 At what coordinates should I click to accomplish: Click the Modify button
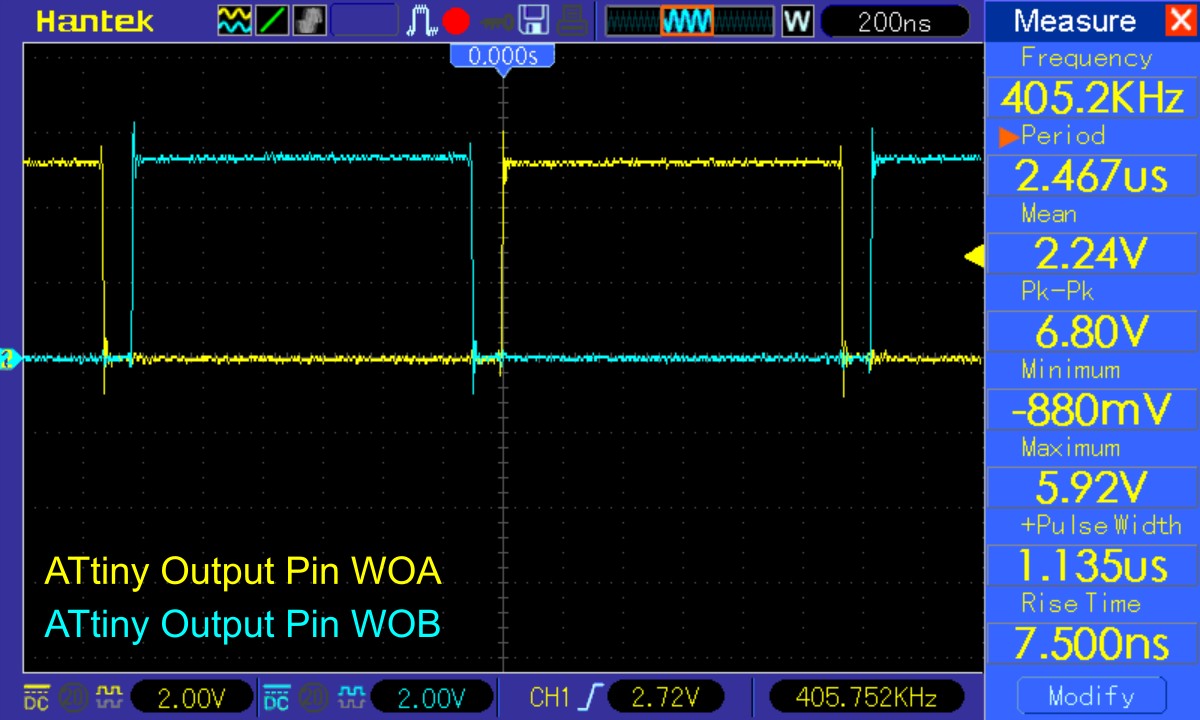1091,696
